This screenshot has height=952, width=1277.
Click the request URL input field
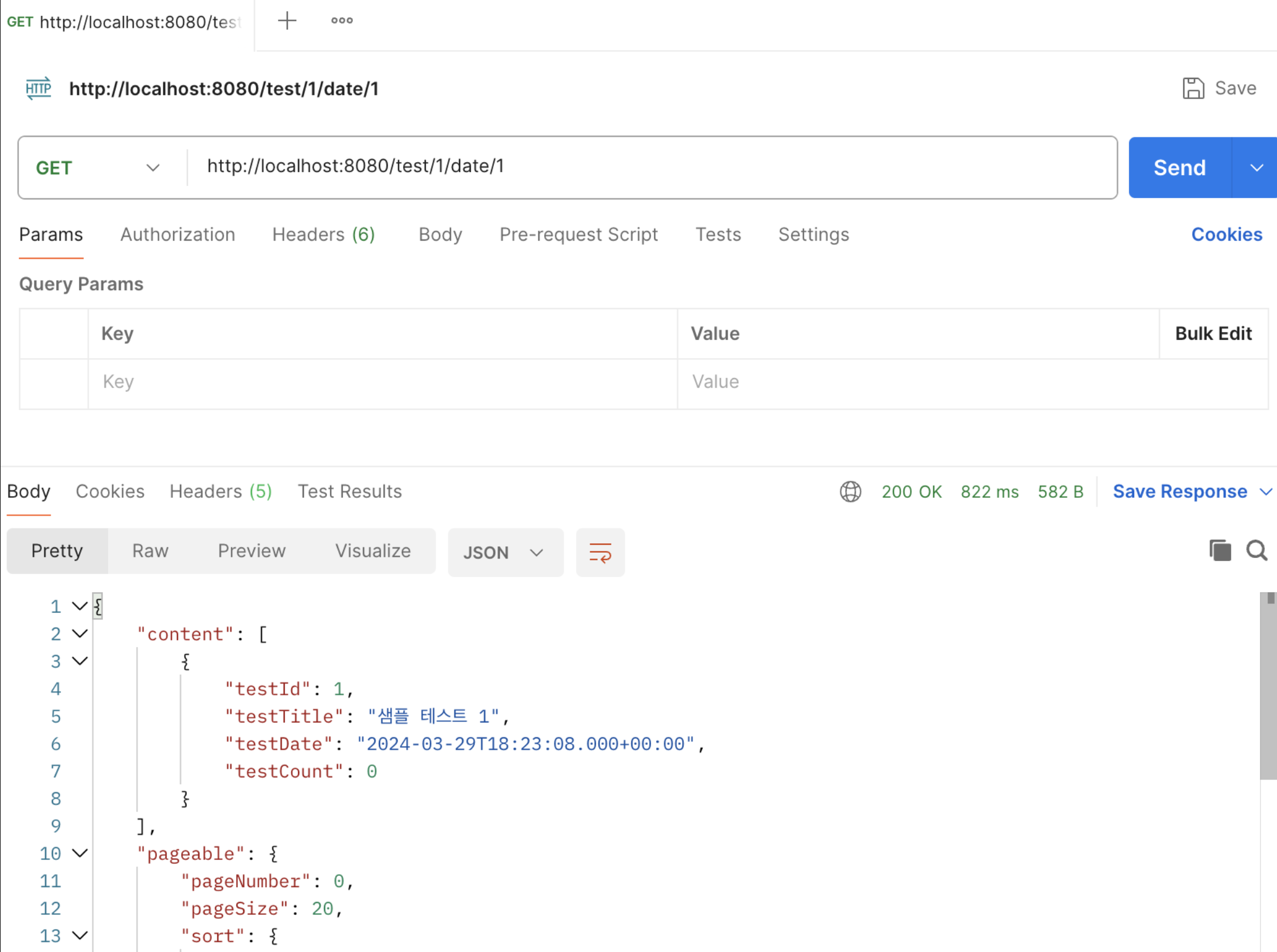[649, 167]
